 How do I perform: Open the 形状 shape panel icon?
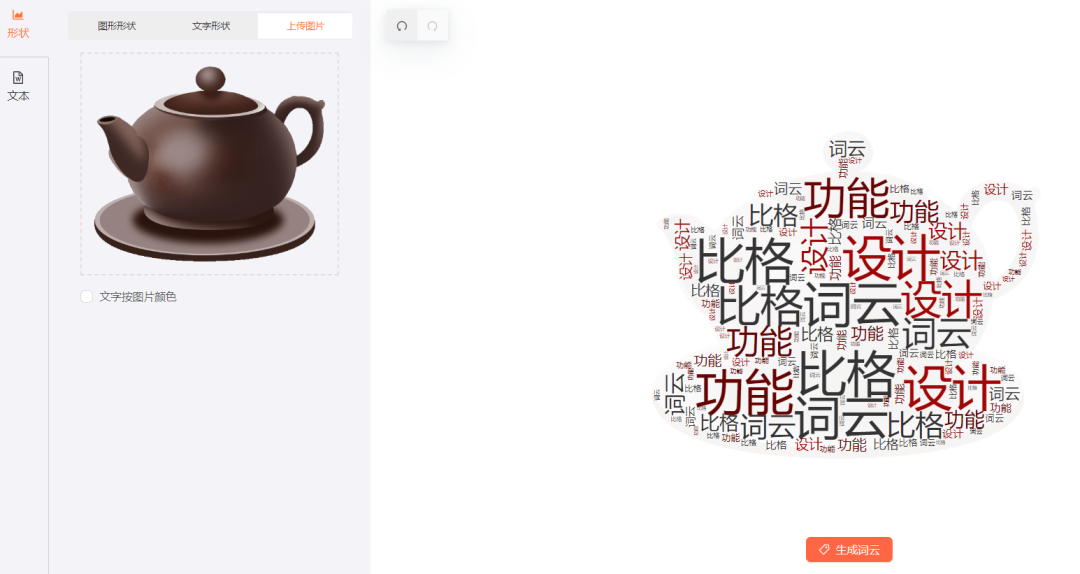pos(18,15)
